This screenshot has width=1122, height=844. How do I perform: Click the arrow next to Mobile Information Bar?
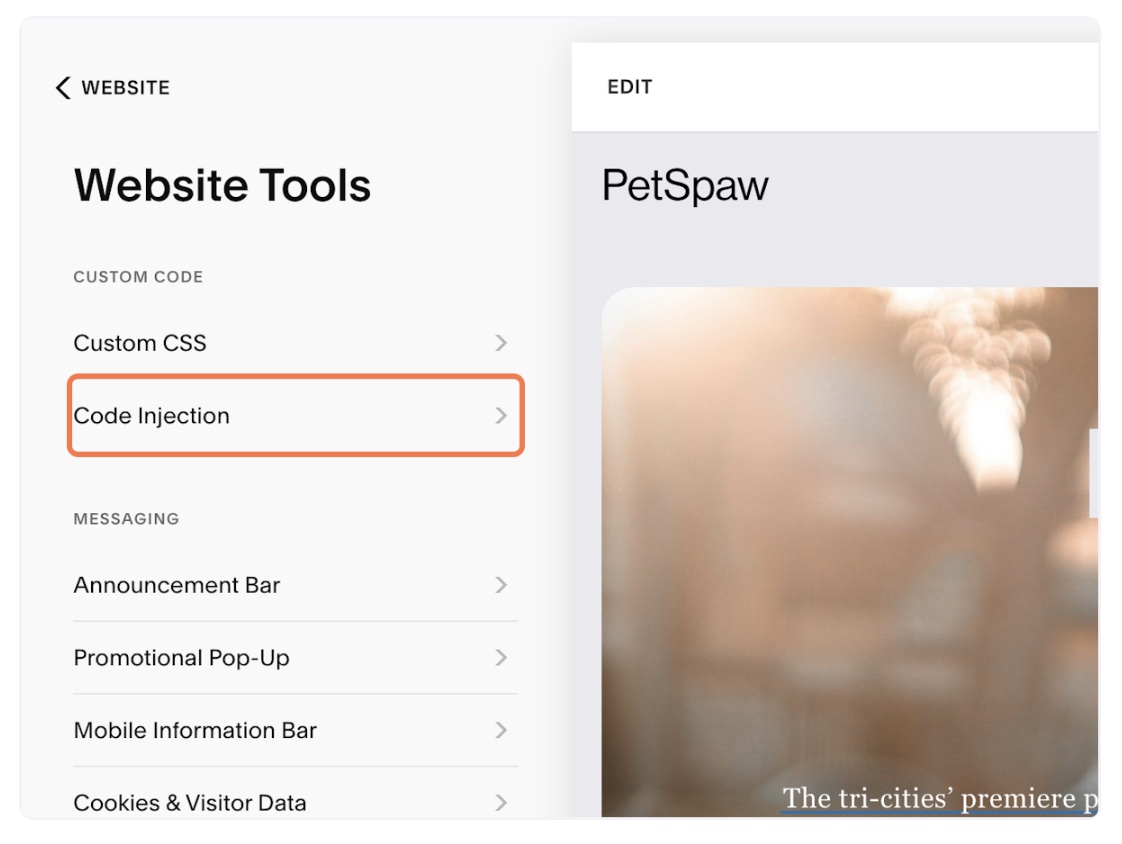501,730
